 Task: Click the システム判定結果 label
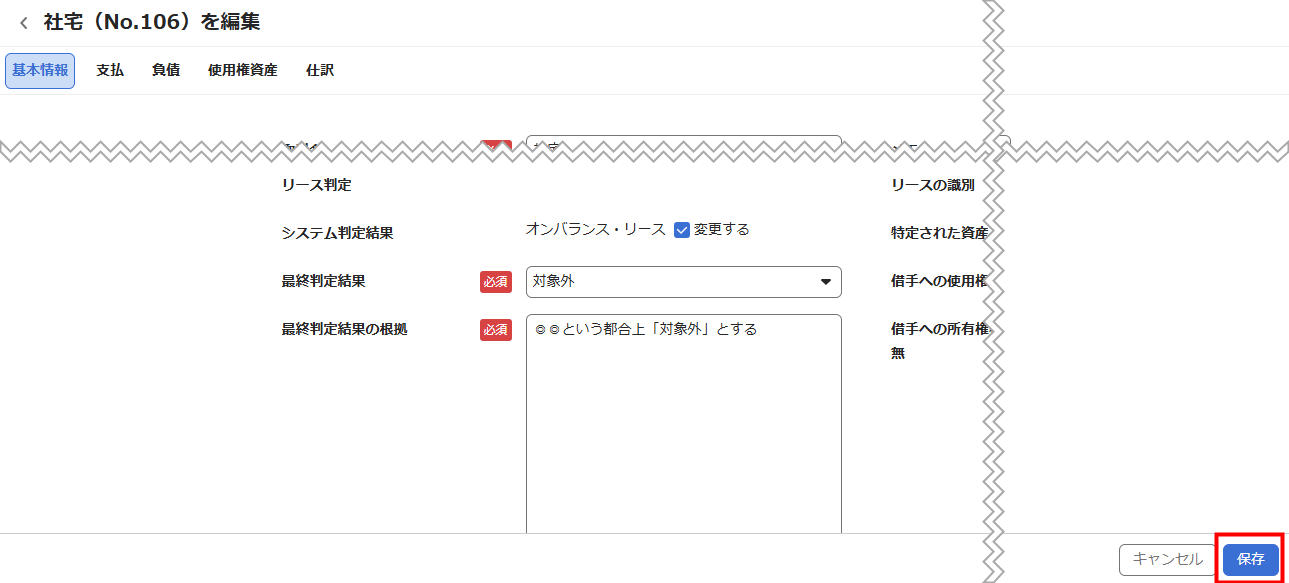338,233
